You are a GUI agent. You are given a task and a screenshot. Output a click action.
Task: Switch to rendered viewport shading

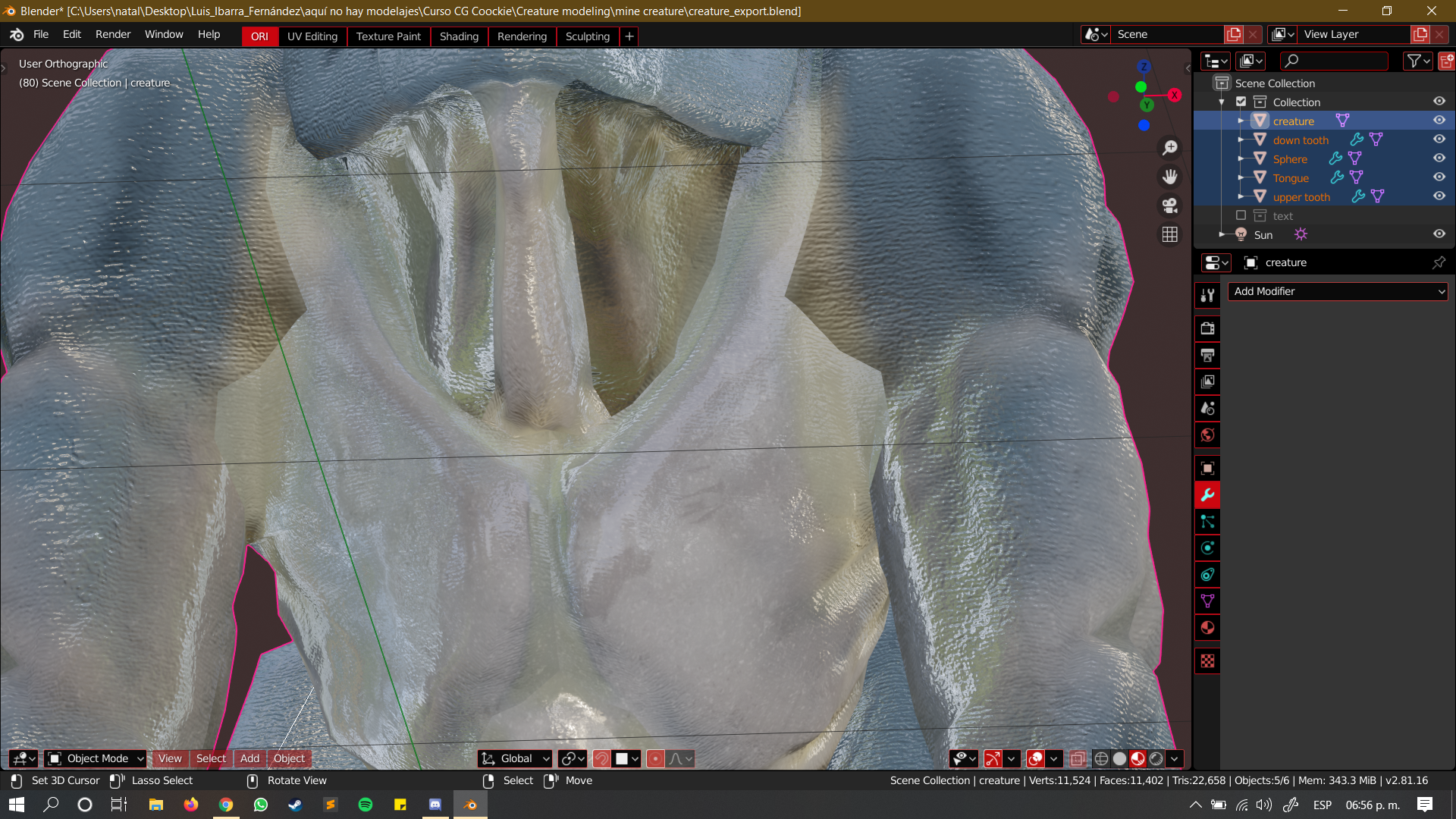(1156, 758)
